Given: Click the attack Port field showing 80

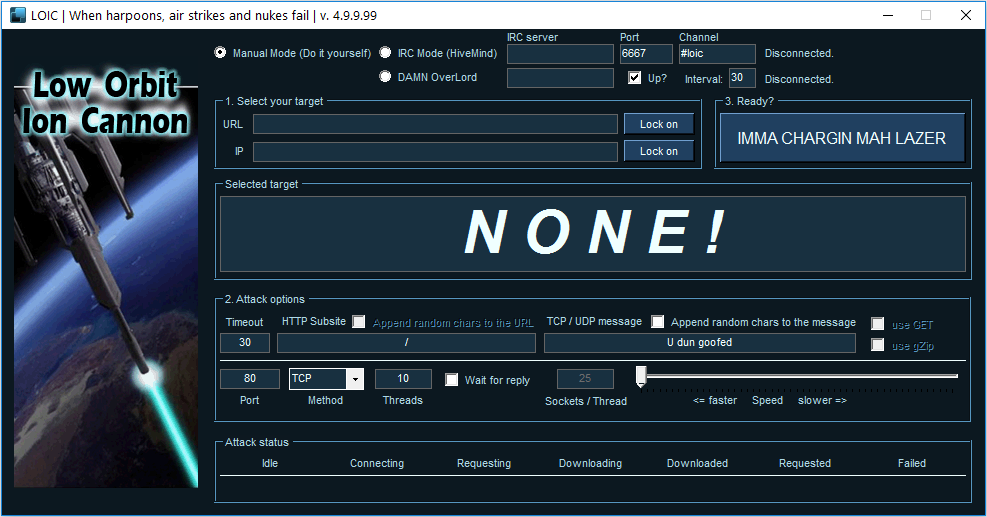Looking at the screenshot, I should pyautogui.click(x=250, y=378).
